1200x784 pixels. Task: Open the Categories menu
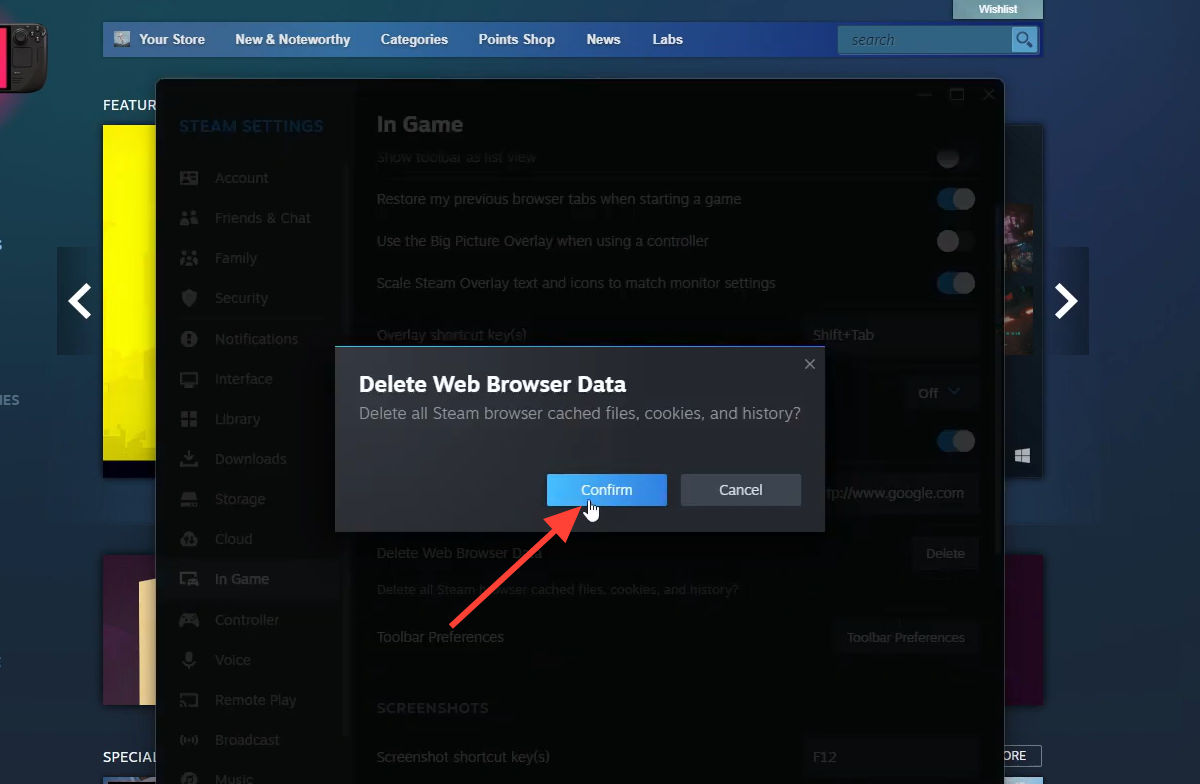414,39
